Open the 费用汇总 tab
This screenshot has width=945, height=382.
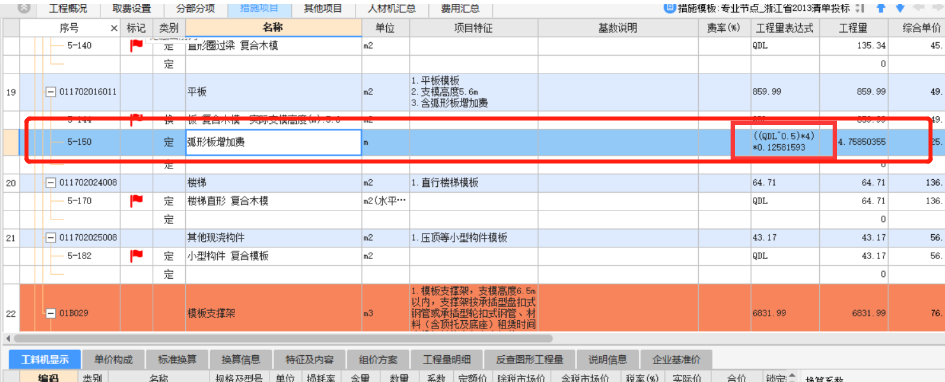pos(460,8)
